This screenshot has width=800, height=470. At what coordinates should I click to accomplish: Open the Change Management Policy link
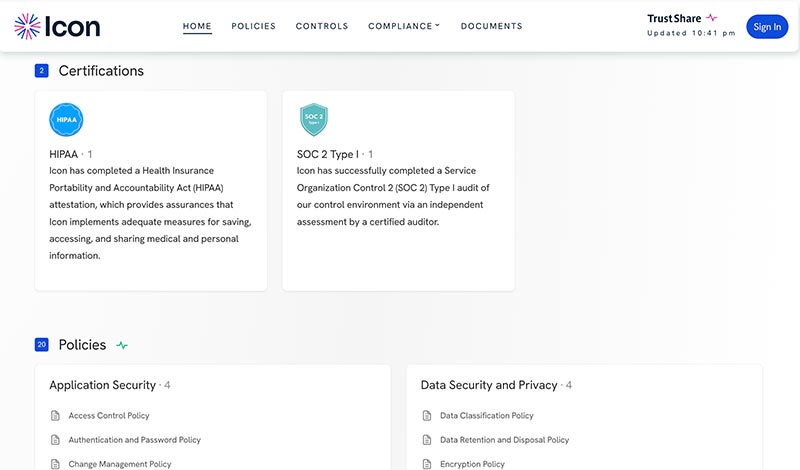click(120, 464)
